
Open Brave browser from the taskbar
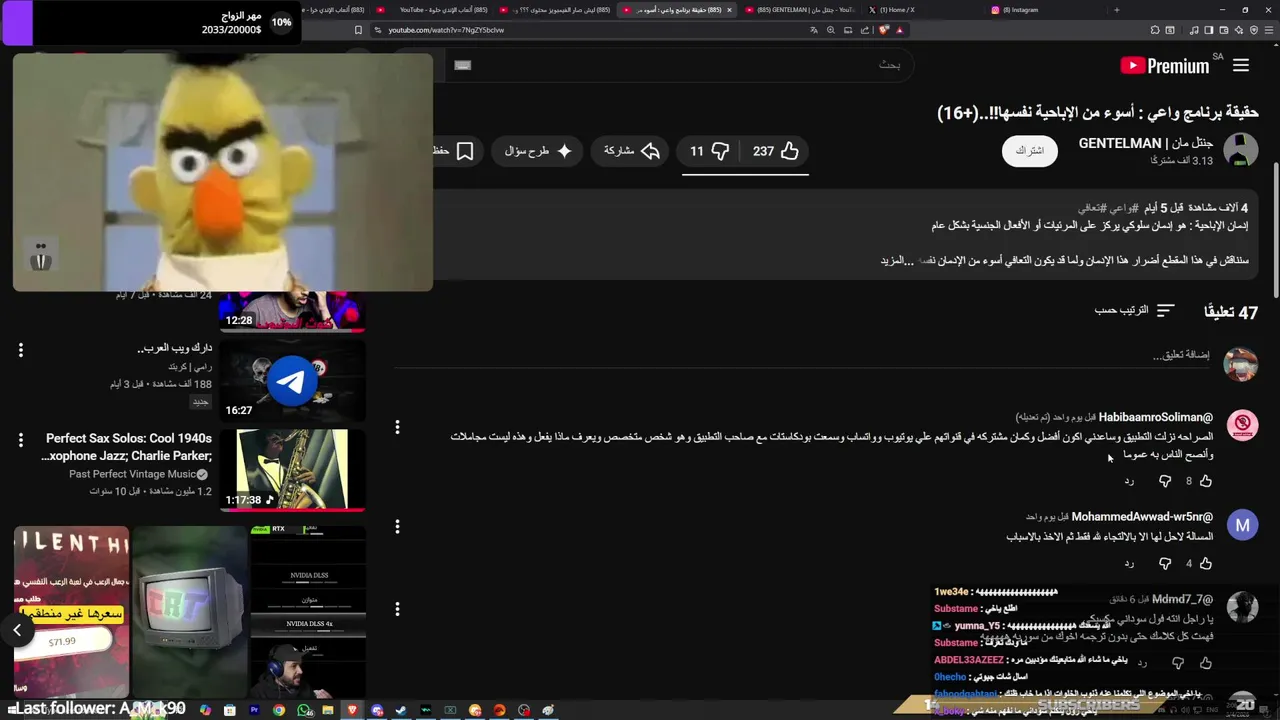(x=352, y=710)
